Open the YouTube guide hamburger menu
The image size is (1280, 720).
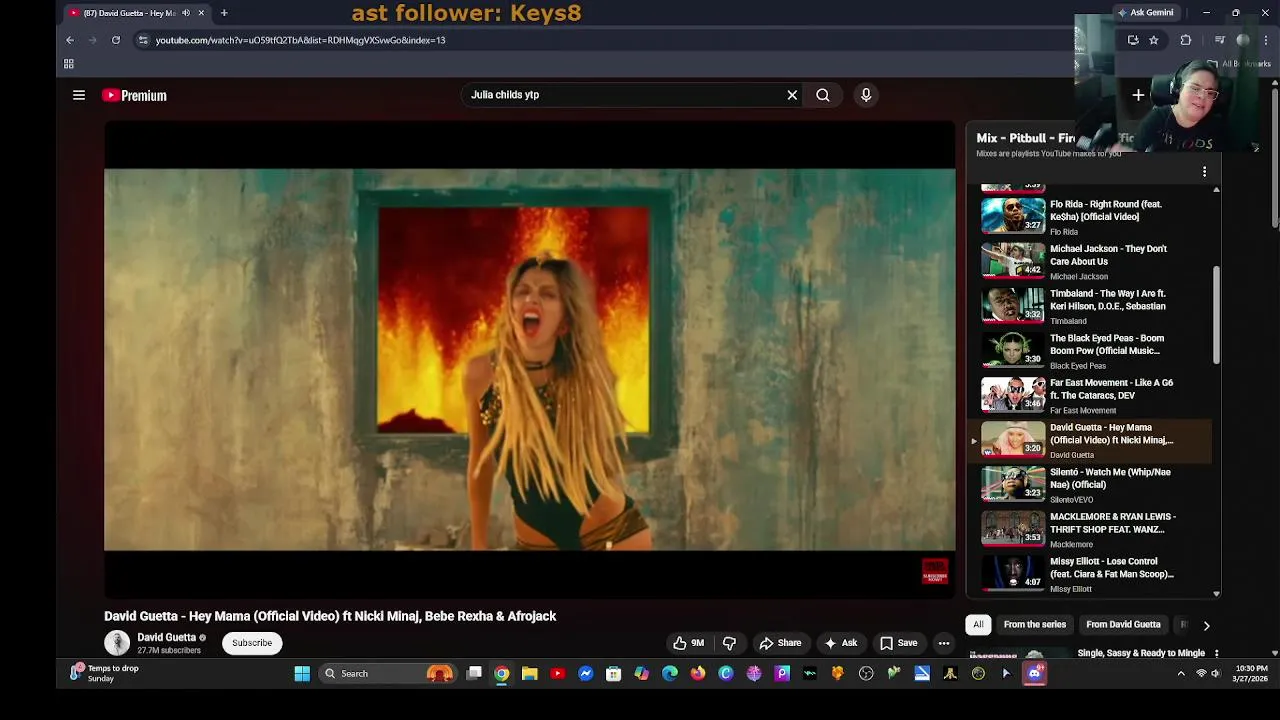[x=79, y=95]
